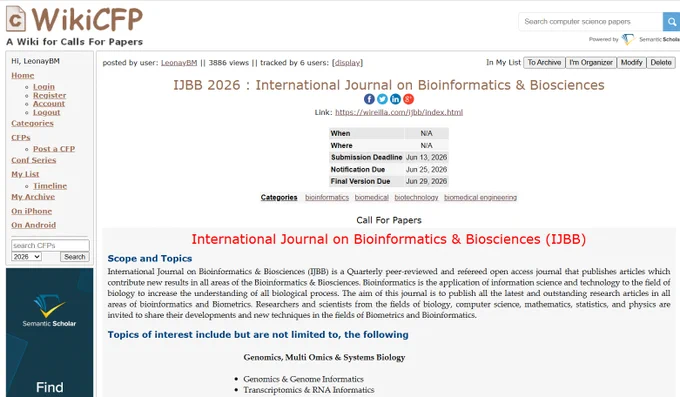
Task: Open the Login link
Action: pos(44,87)
